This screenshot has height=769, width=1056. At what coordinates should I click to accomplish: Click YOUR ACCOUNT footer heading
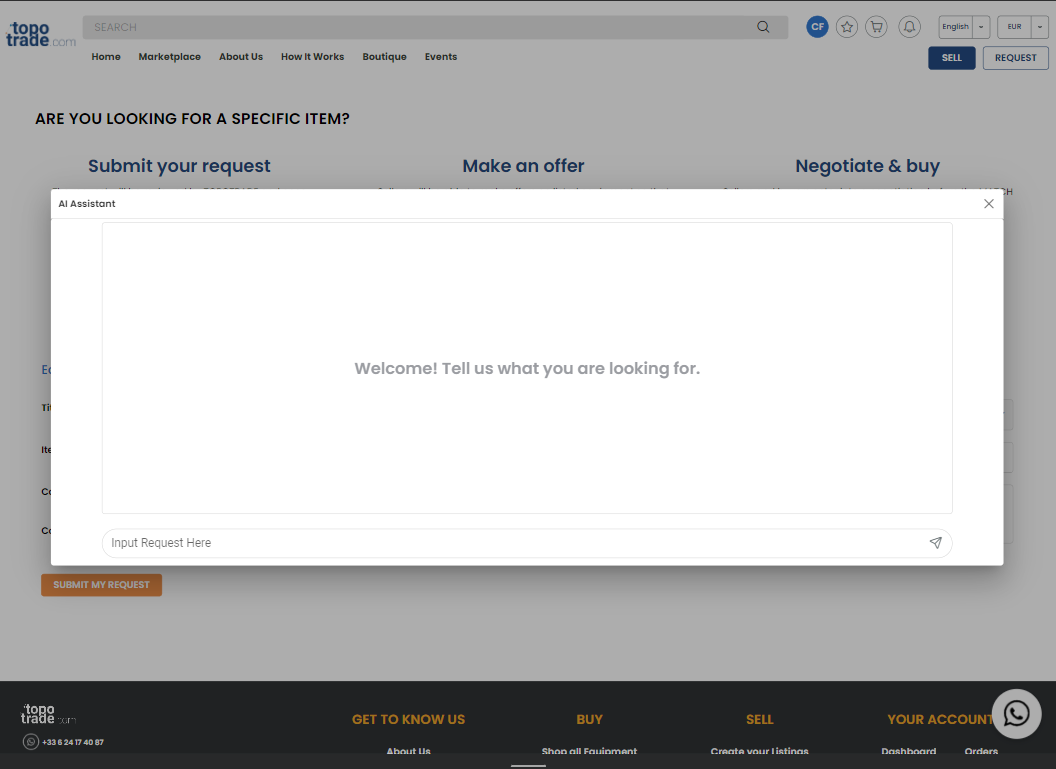point(940,719)
